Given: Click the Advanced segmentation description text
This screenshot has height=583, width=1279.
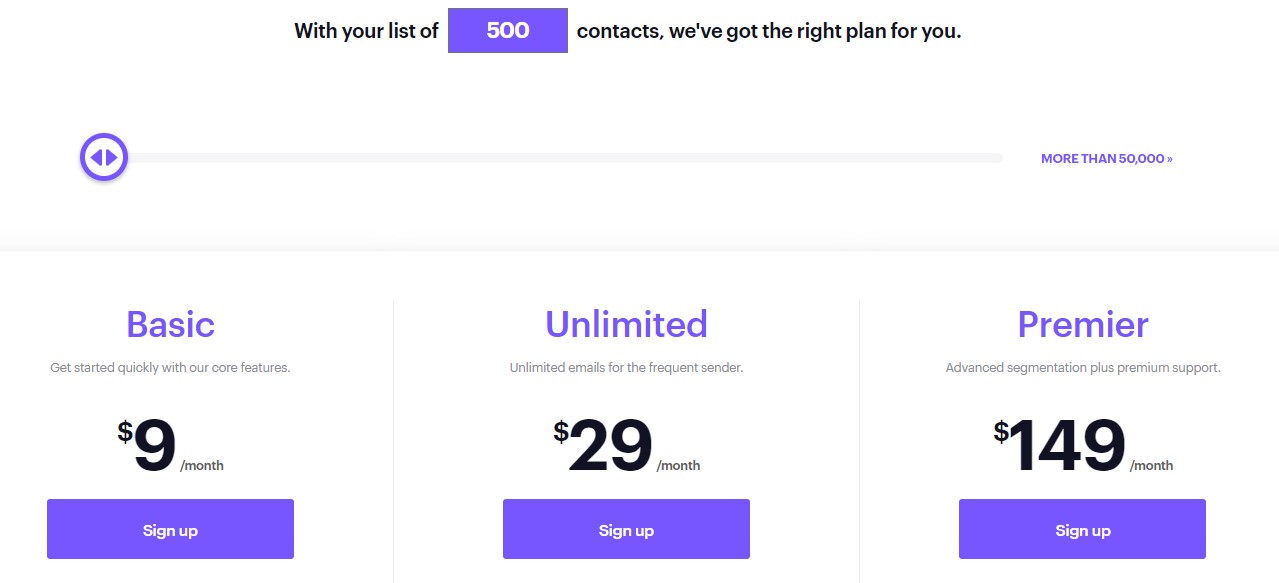Looking at the screenshot, I should pos(1083,368).
